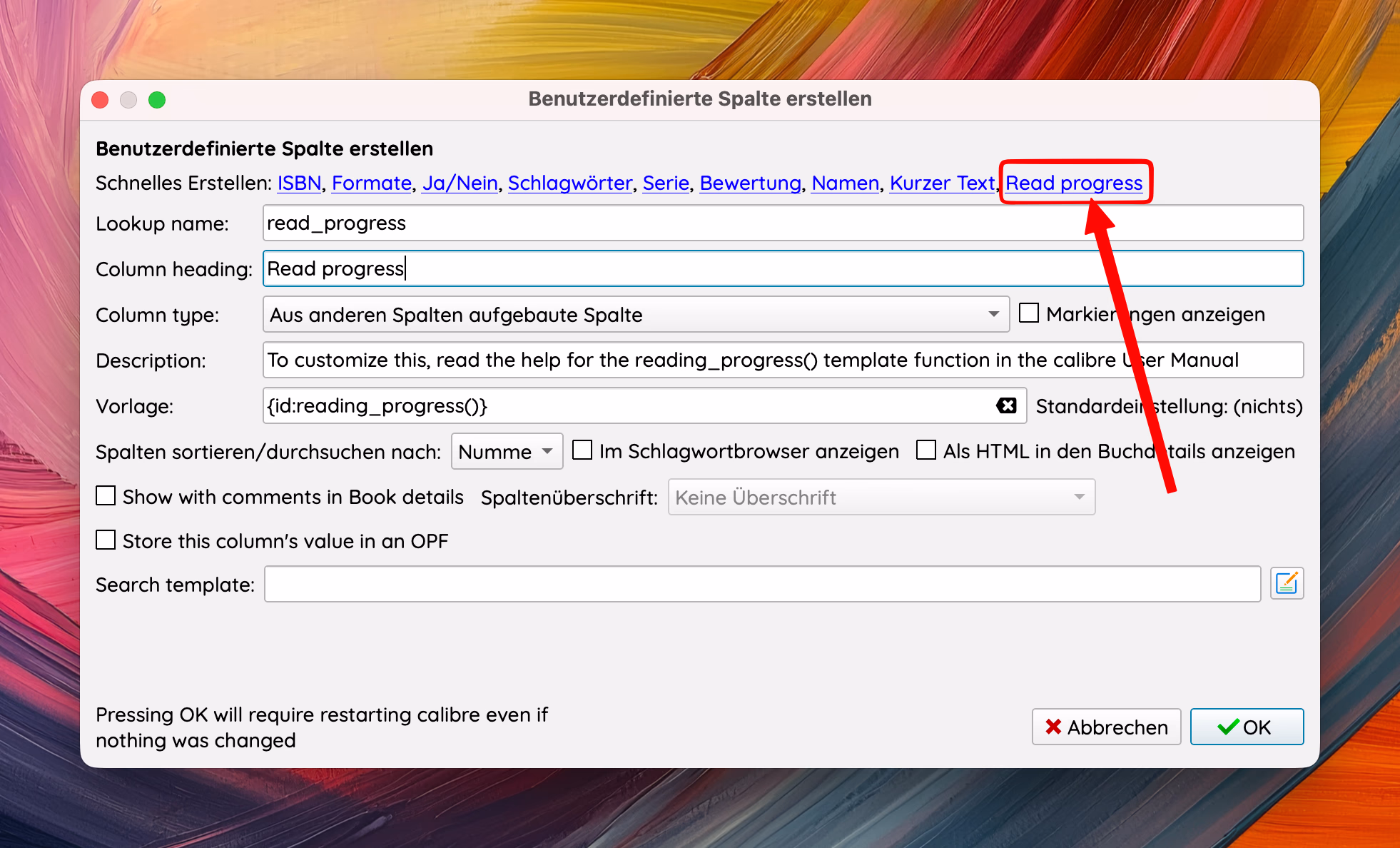Clear the Vorlage template field
Screen dimensions: 1400x848
(x=1006, y=405)
